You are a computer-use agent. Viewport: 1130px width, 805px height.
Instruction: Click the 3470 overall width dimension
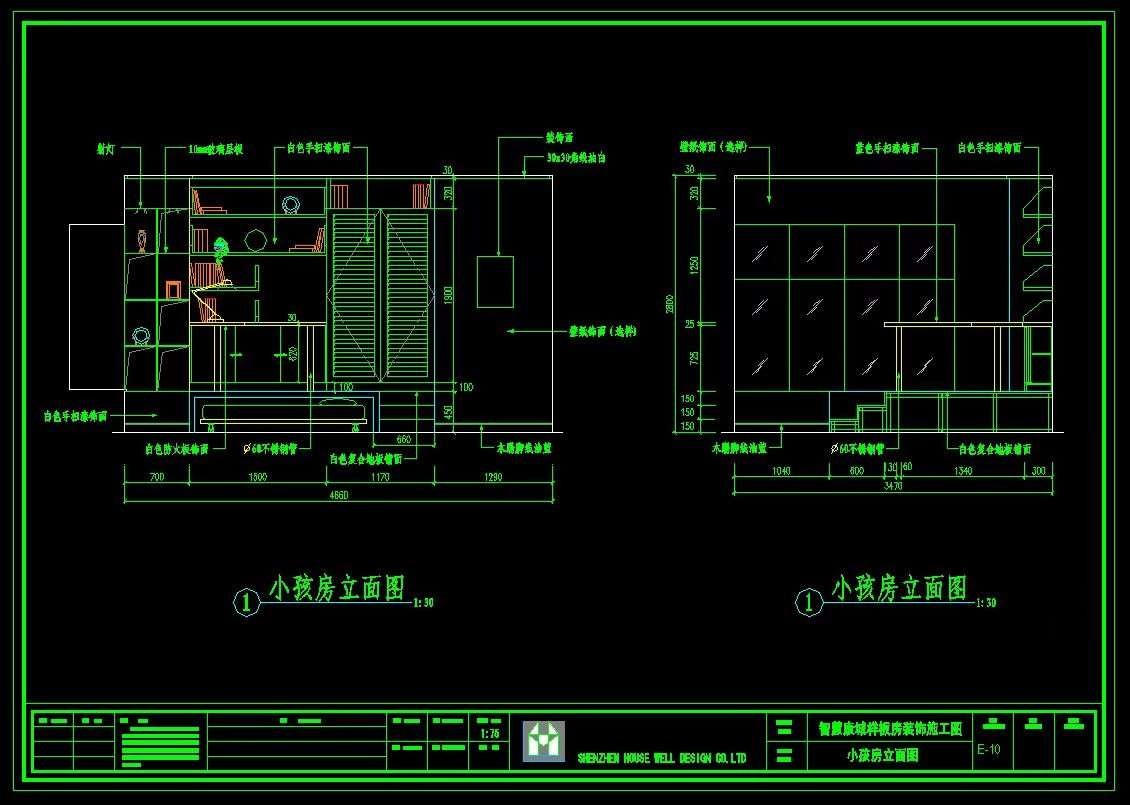point(892,487)
